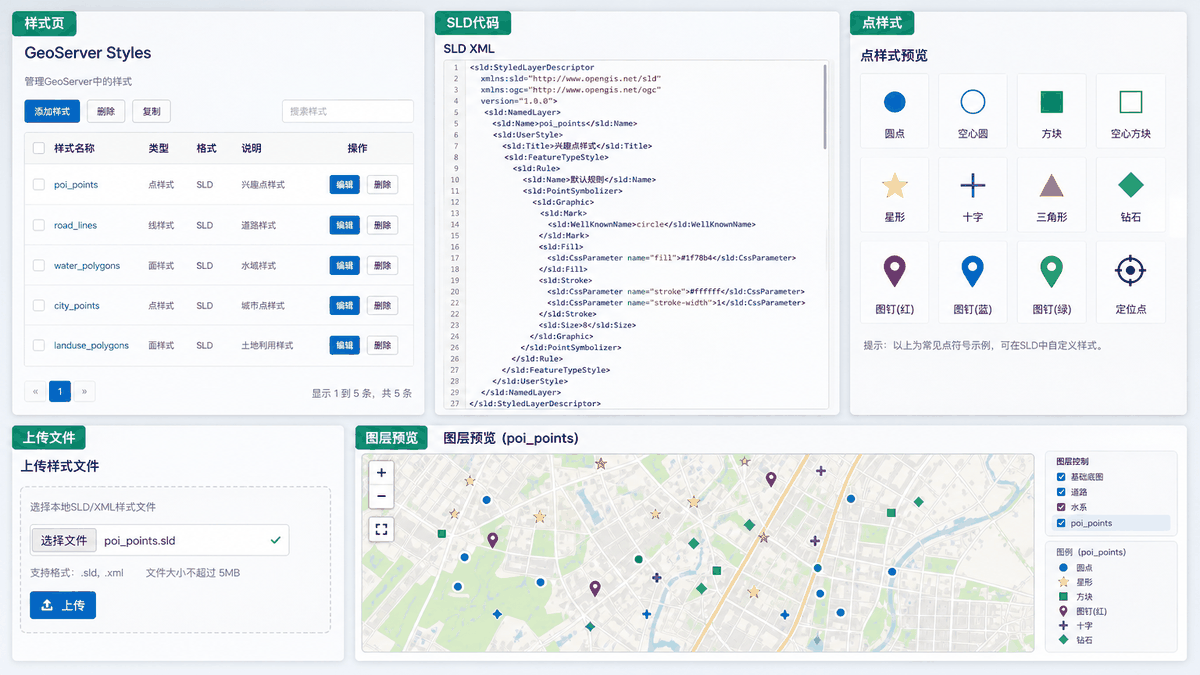This screenshot has width=1200, height=675.
Task: Click the SLD XML code editor scrollbar
Action: (825, 107)
